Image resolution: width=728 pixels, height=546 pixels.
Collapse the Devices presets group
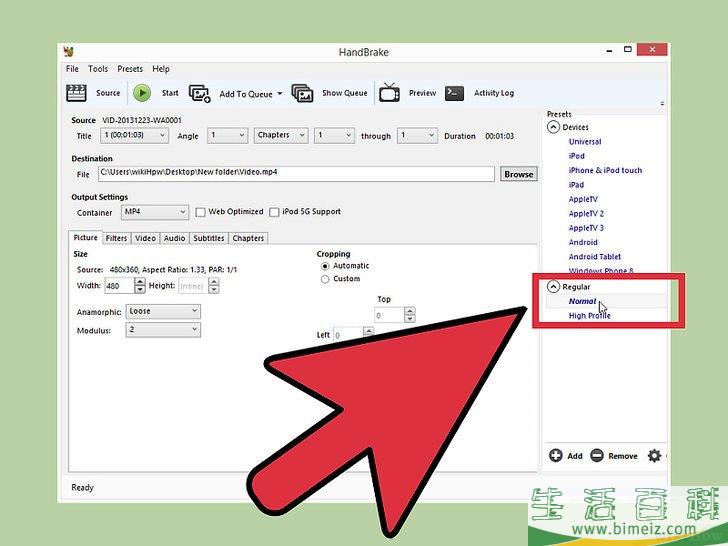[x=553, y=127]
